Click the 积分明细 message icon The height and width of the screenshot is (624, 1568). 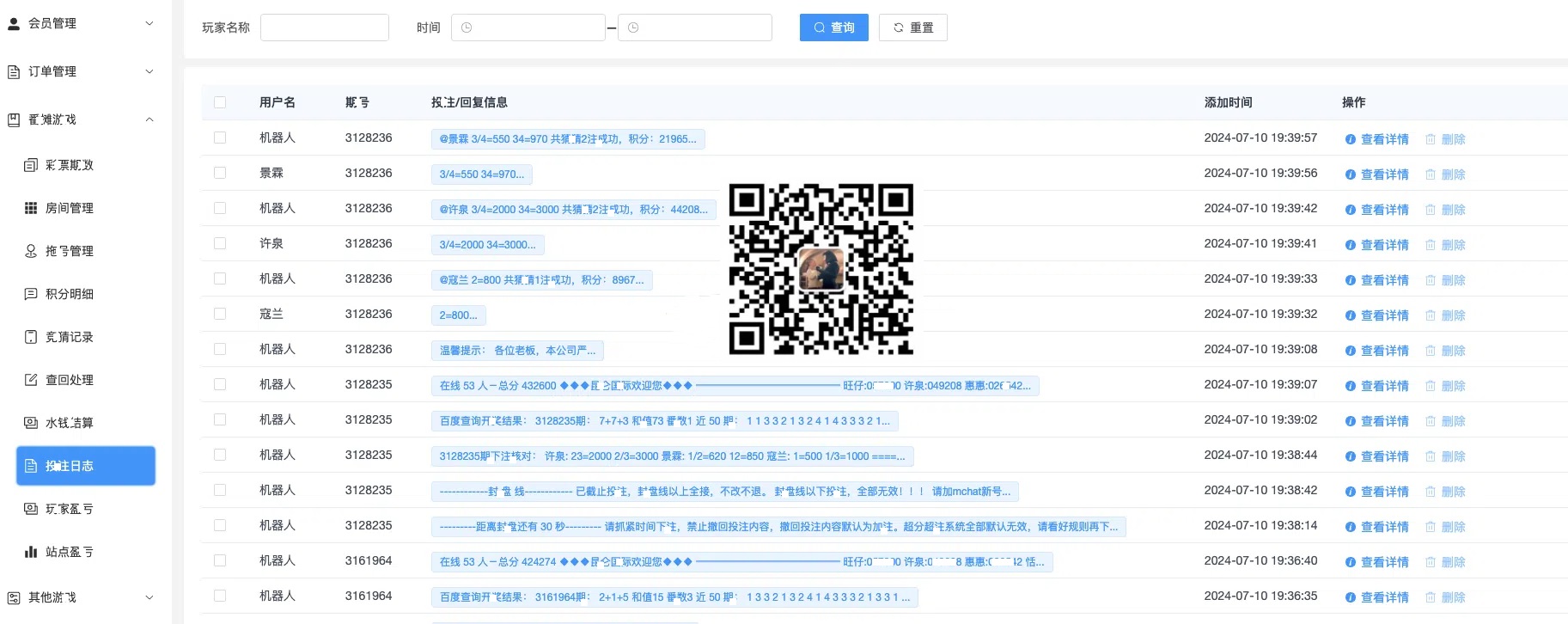tap(31, 294)
